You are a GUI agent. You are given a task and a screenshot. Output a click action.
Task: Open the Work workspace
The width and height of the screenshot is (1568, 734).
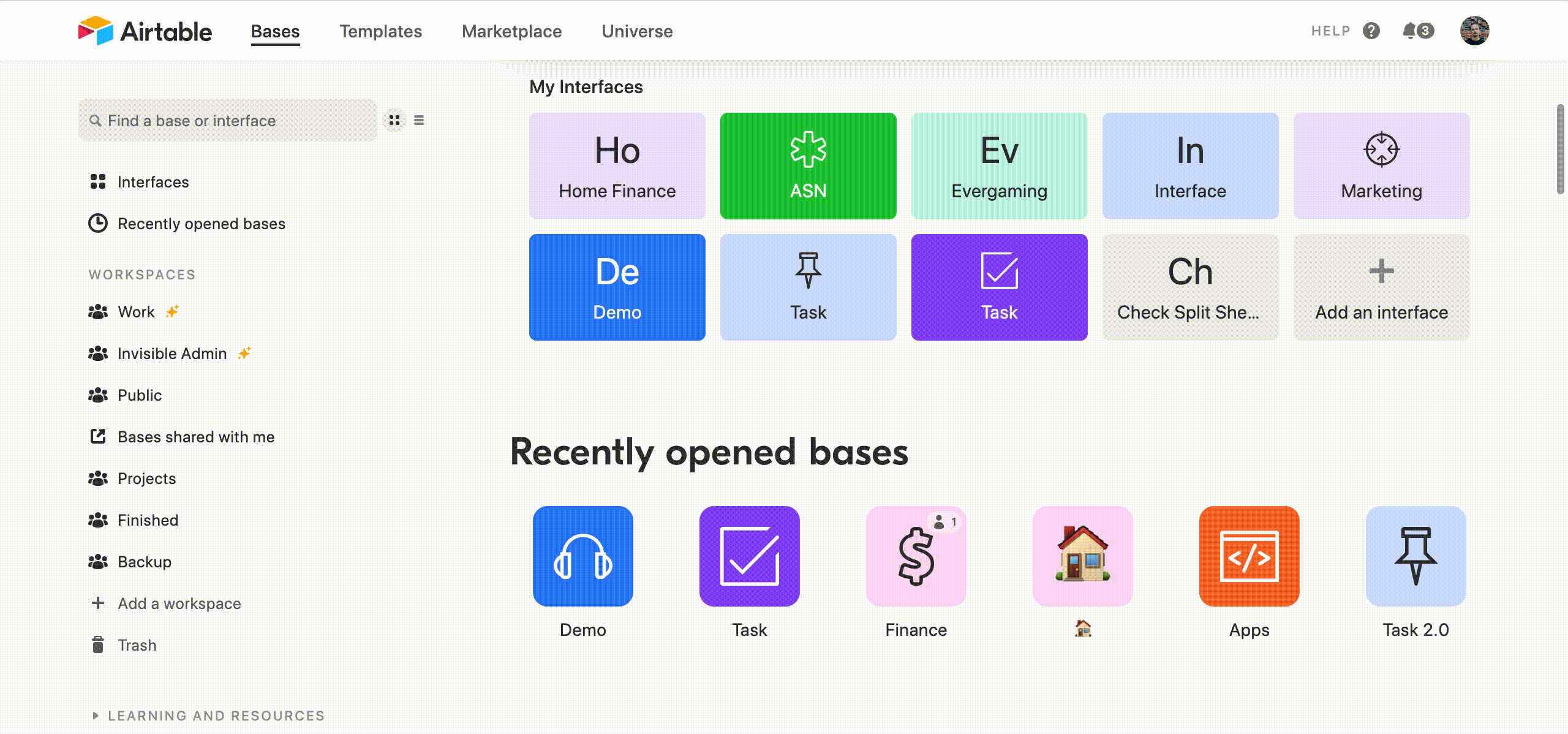tap(136, 312)
